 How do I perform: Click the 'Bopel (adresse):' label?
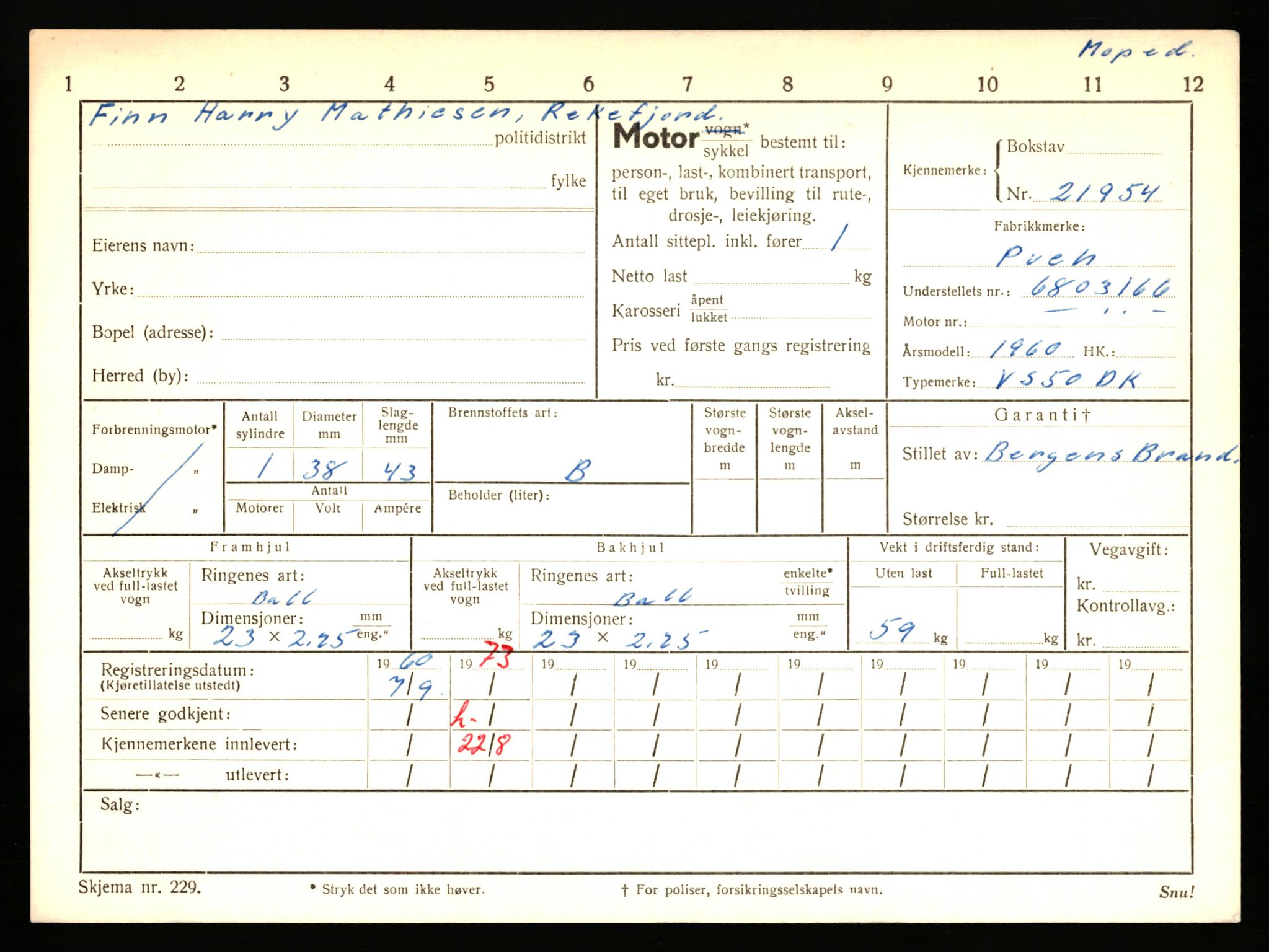pyautogui.click(x=153, y=332)
